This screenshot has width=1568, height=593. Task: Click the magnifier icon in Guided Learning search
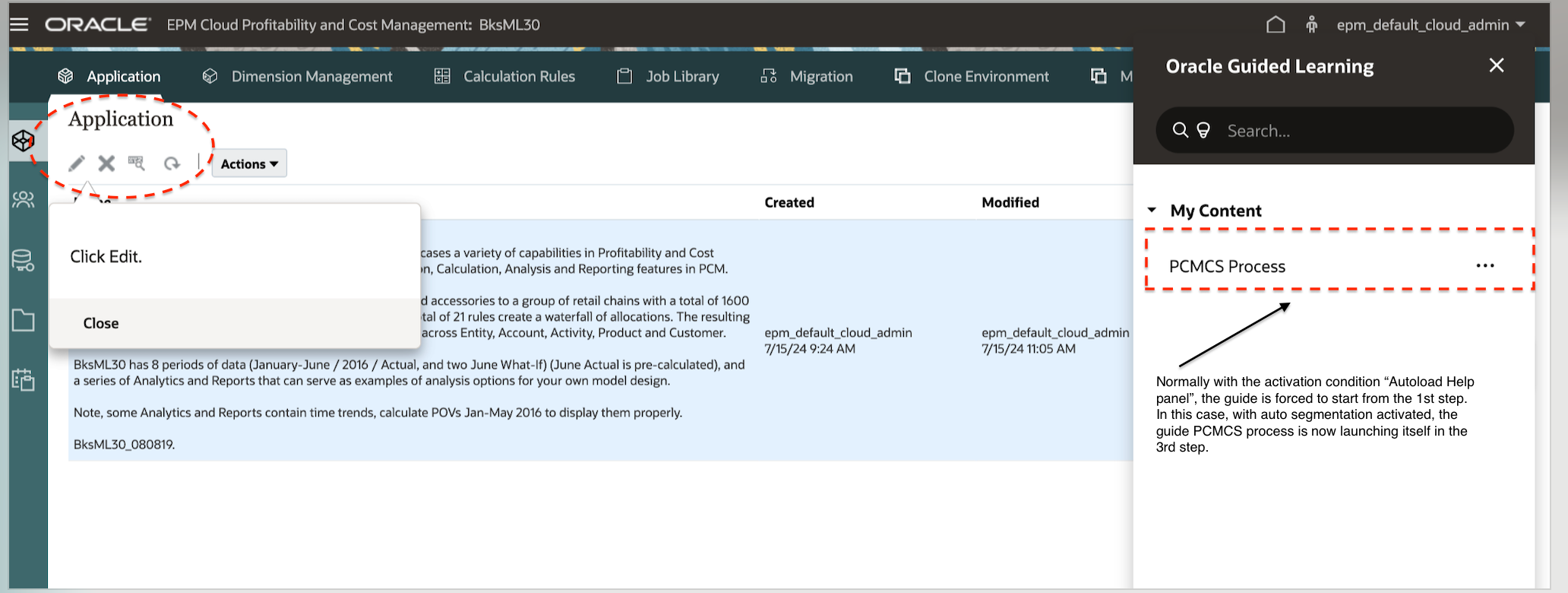tap(1180, 130)
